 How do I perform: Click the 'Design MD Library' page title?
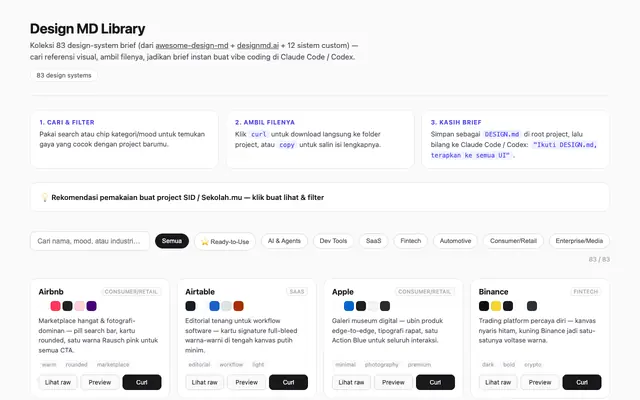(x=87, y=29)
